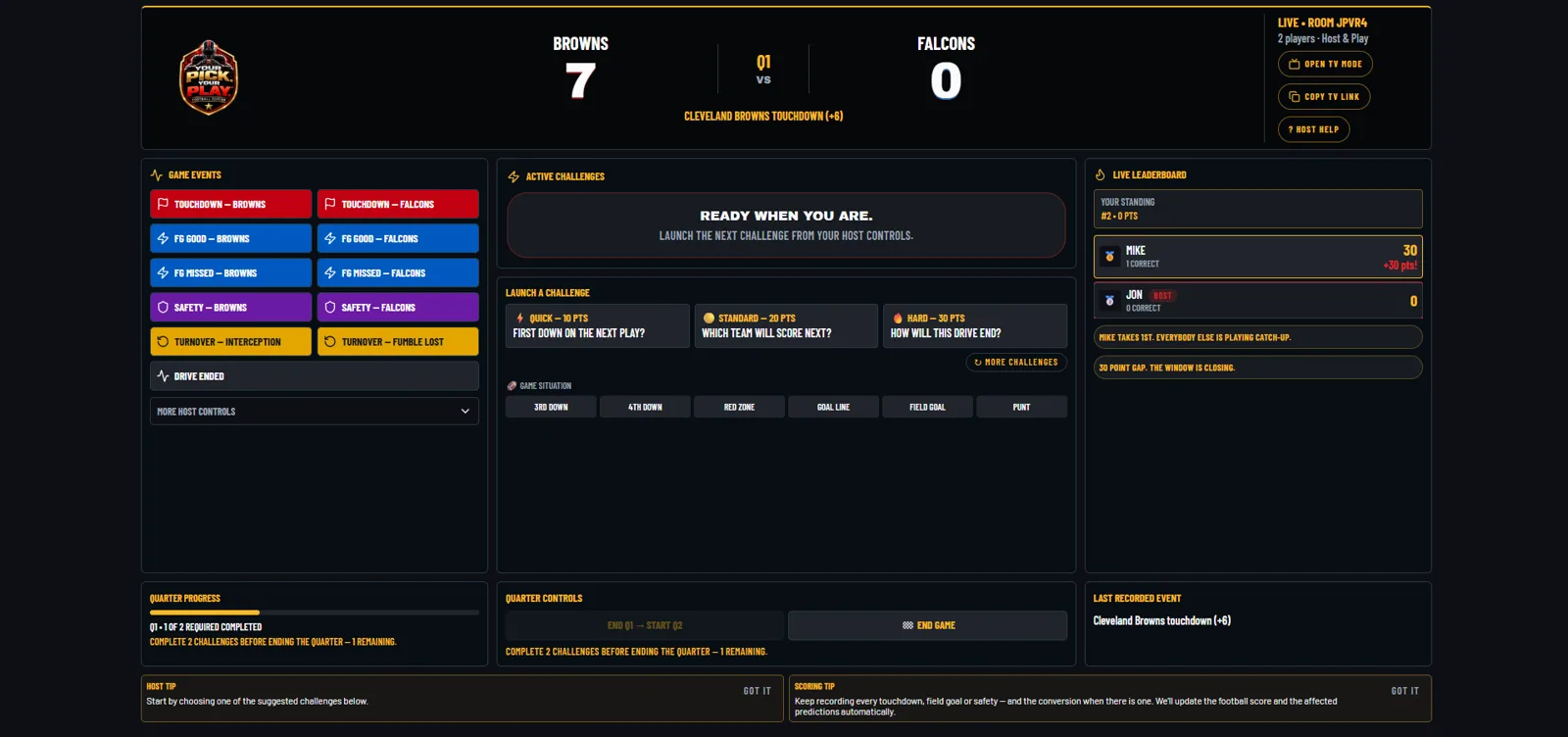Screen dimensions: 1568x737
Task: Click the Last Recorded Event touchdown text
Action: [1162, 620]
